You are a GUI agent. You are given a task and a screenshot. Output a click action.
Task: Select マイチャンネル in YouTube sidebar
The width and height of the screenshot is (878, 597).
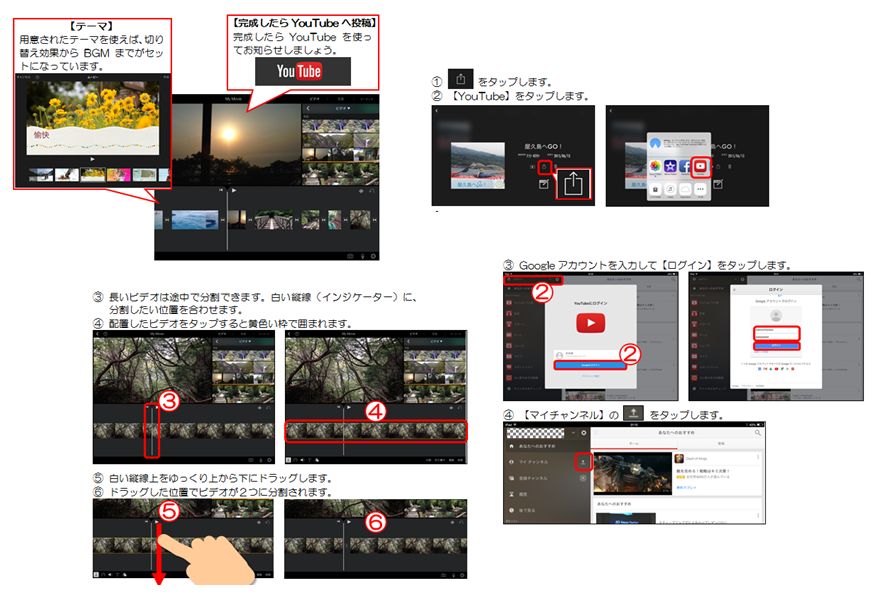534,463
